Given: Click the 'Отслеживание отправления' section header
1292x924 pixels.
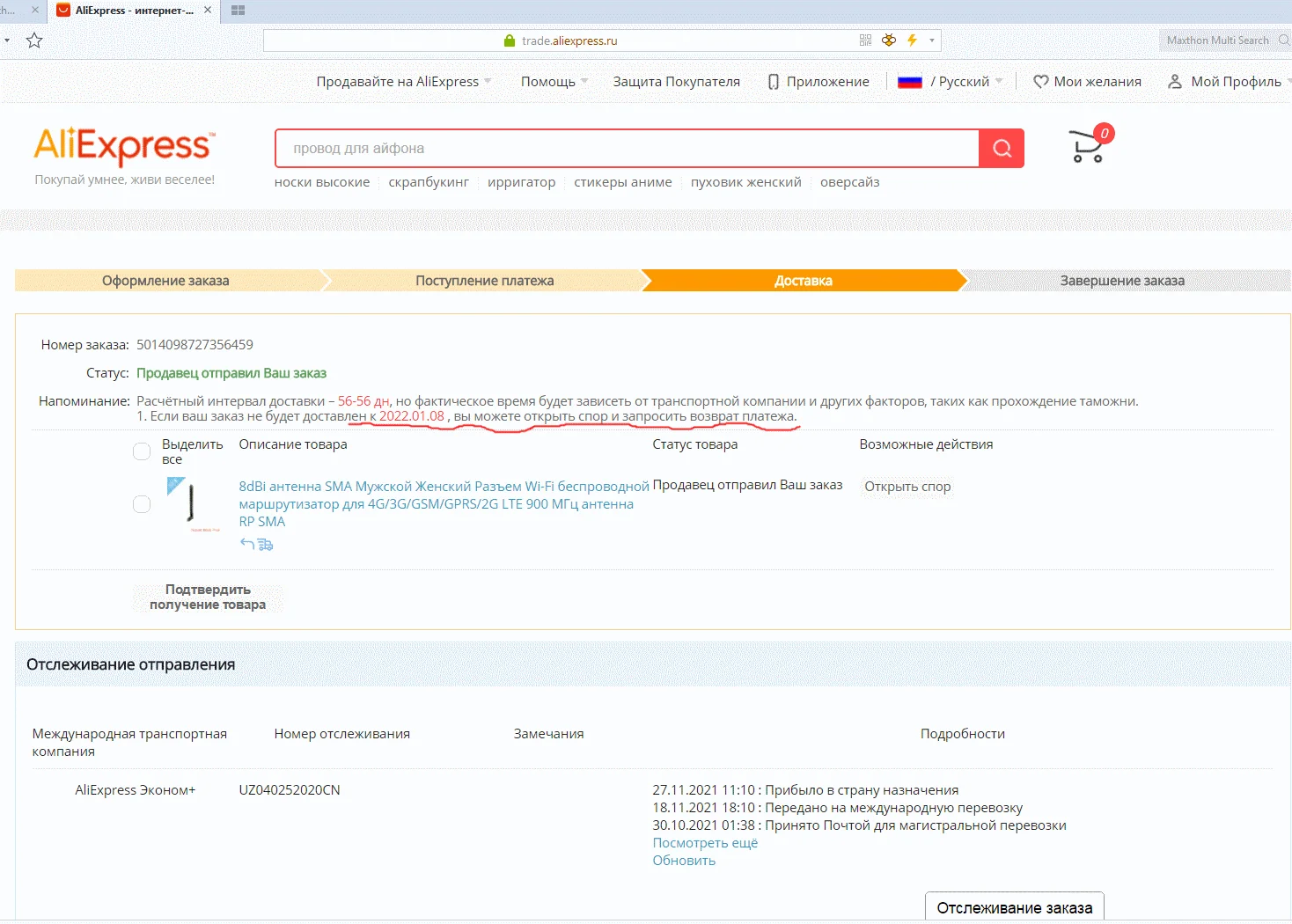Looking at the screenshot, I should (x=131, y=664).
